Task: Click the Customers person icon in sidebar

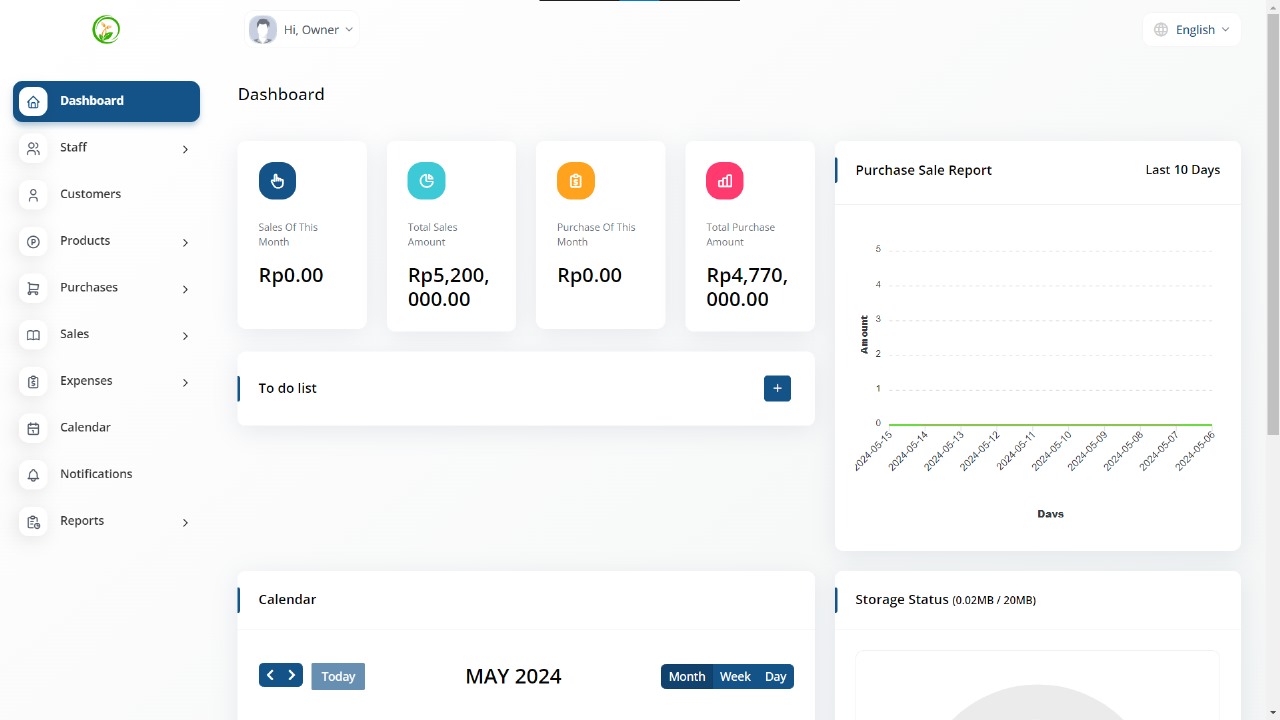Action: tap(33, 195)
